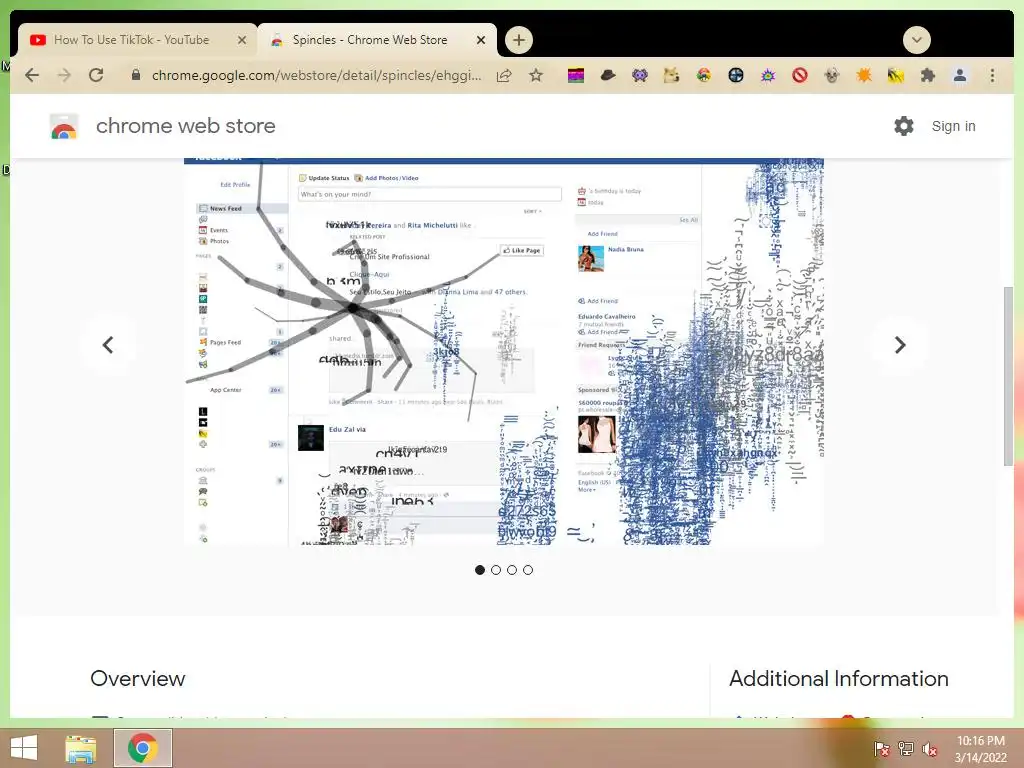Image resolution: width=1024 pixels, height=768 pixels.
Task: Click Sign in
Action: (x=953, y=126)
